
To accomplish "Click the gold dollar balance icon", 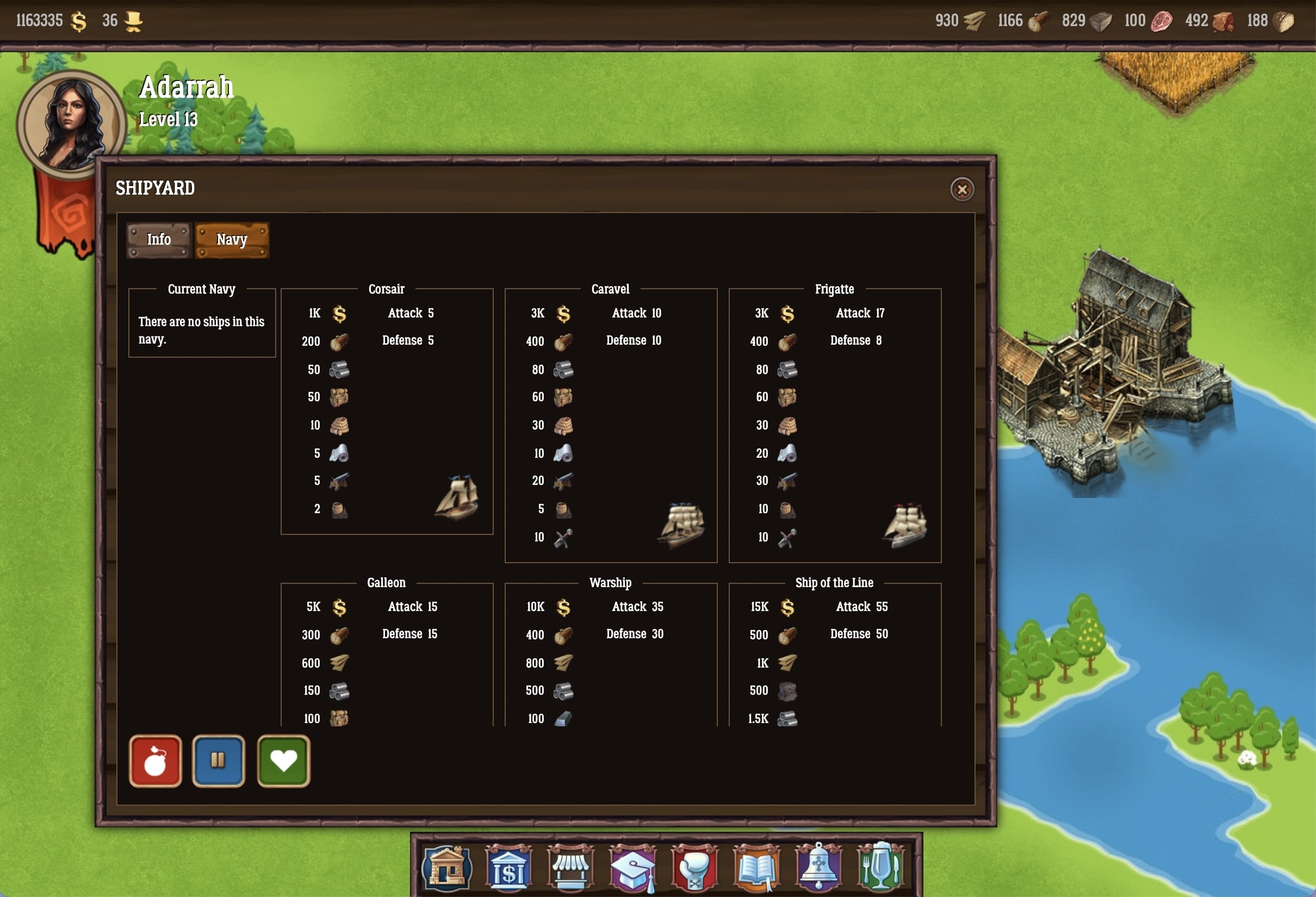I will (x=79, y=22).
